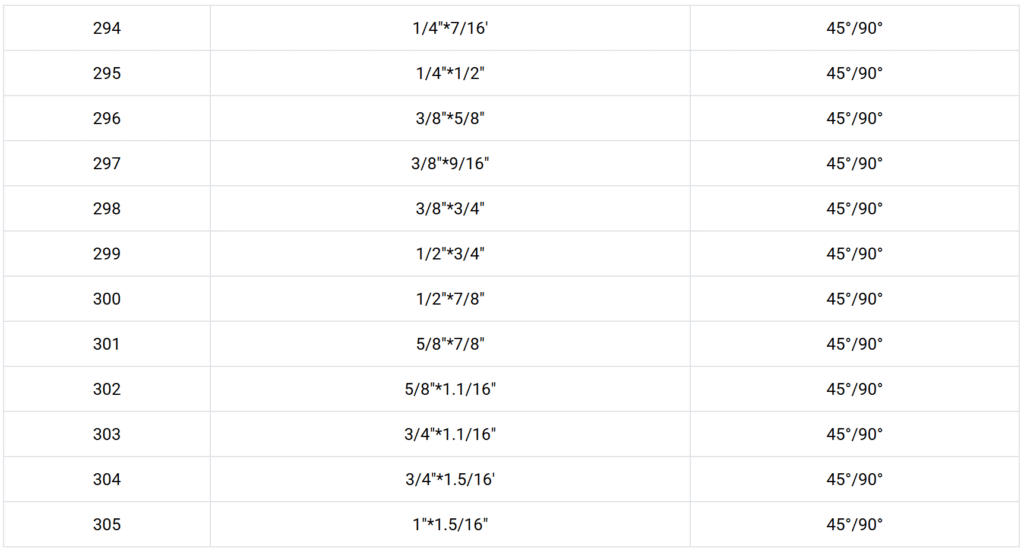The width and height of the screenshot is (1024, 551).
Task: Click row number 295
Action: tap(106, 73)
